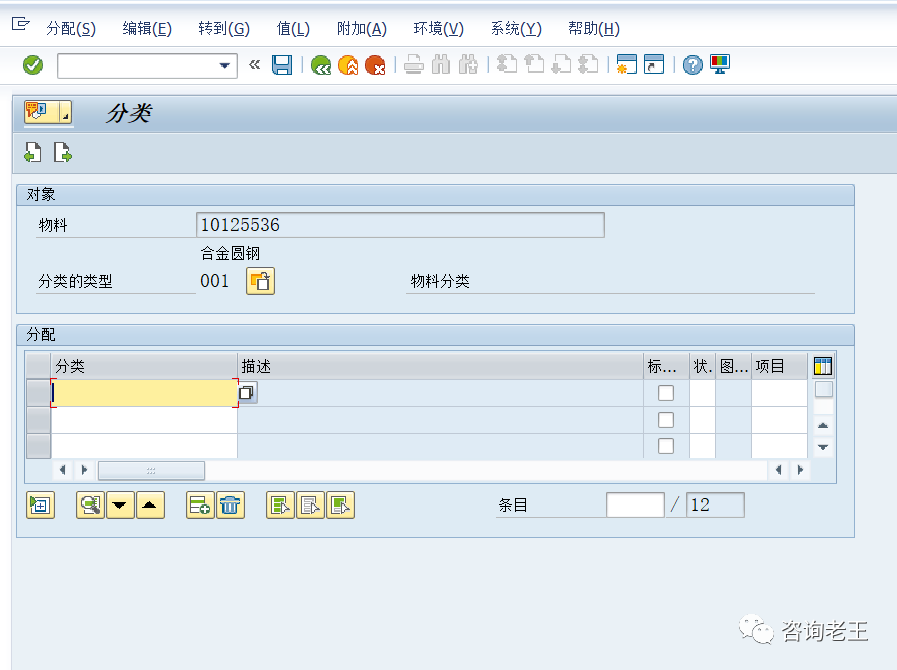897x670 pixels.
Task: Click the 描述 column header
Action: tap(440, 366)
